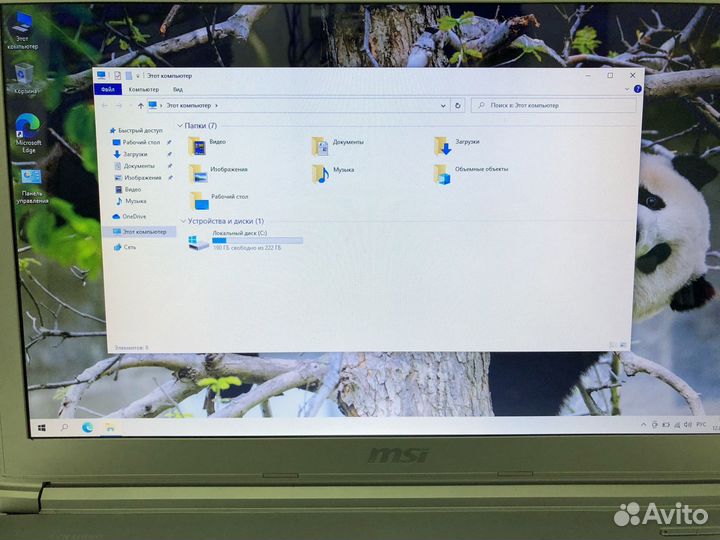The image size is (720, 540).
Task: Click the Edge icon on the taskbar
Action: (x=87, y=428)
